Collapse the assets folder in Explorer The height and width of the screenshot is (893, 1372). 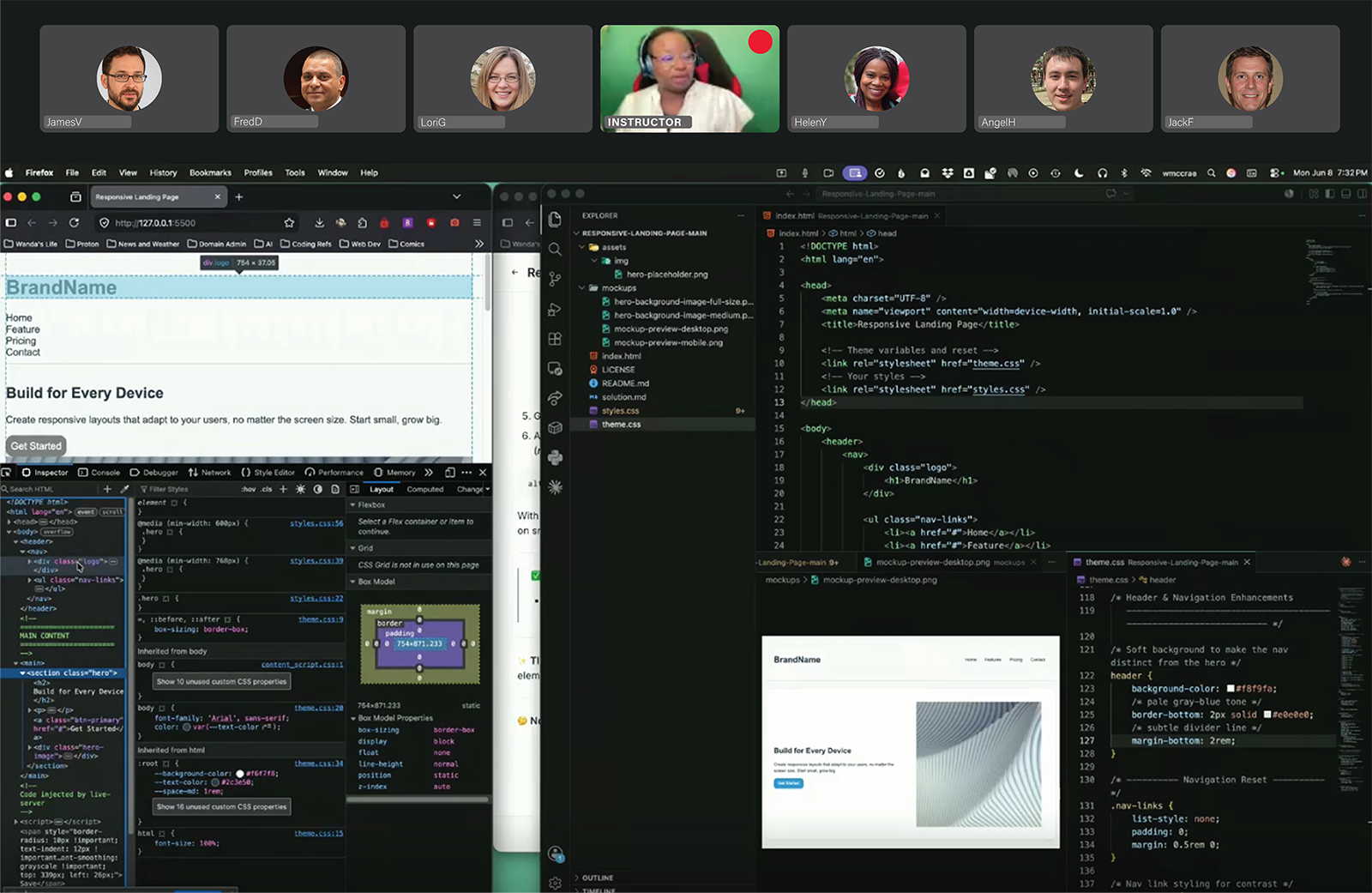(582, 247)
